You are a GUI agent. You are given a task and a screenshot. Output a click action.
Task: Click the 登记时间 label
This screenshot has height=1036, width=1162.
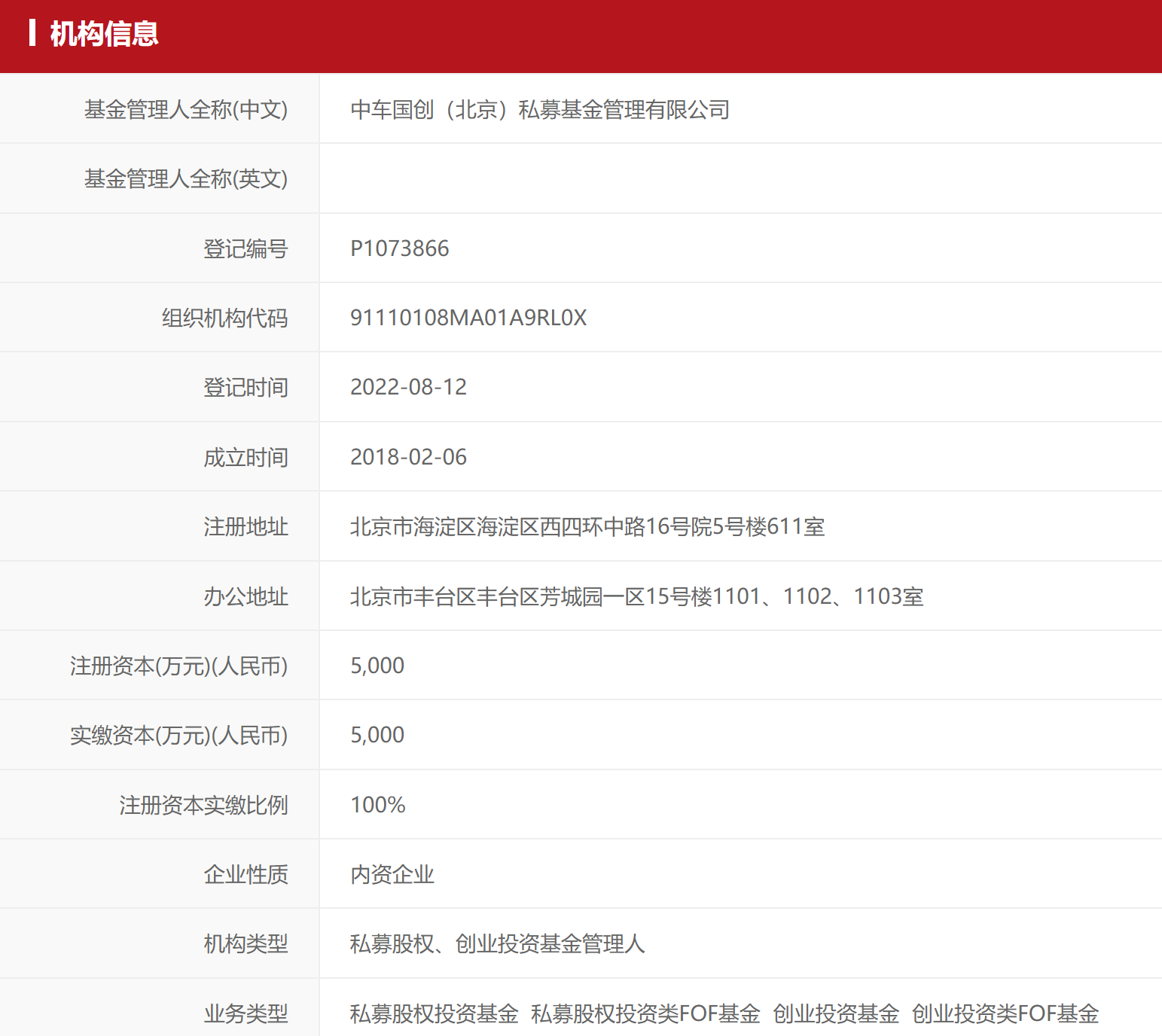coord(246,388)
